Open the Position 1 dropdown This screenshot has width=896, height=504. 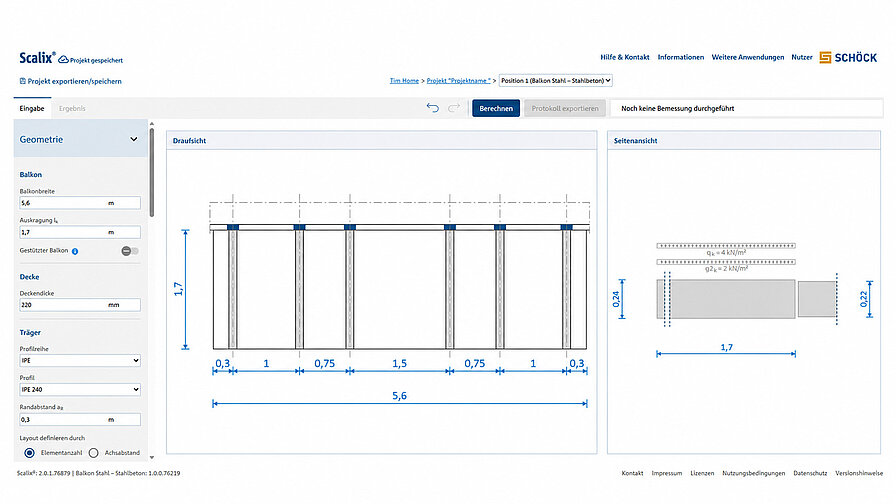pos(555,81)
